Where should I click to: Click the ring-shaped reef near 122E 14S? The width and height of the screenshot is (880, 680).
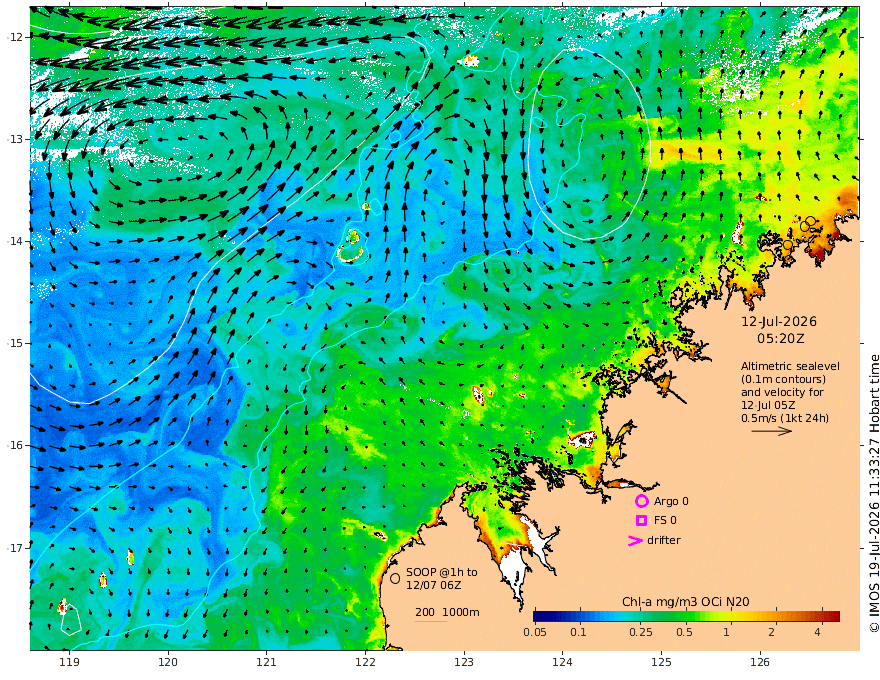click(351, 255)
